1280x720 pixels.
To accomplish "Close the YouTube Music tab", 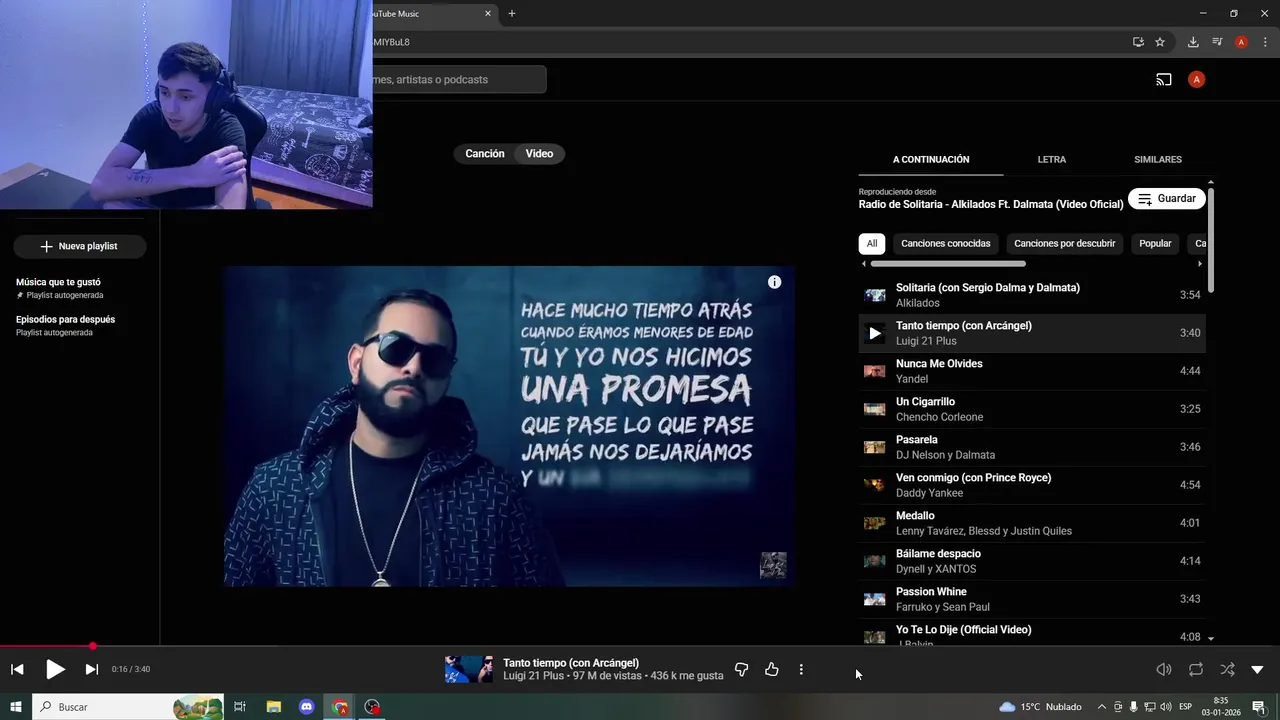I will 488,14.
